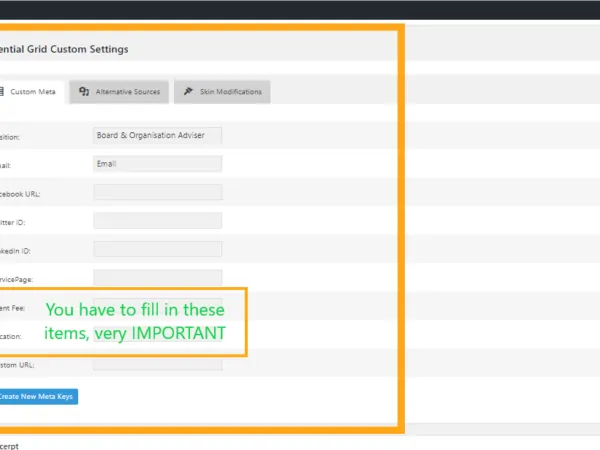
Task: Click the Facebook URL label
Action: 20,194
